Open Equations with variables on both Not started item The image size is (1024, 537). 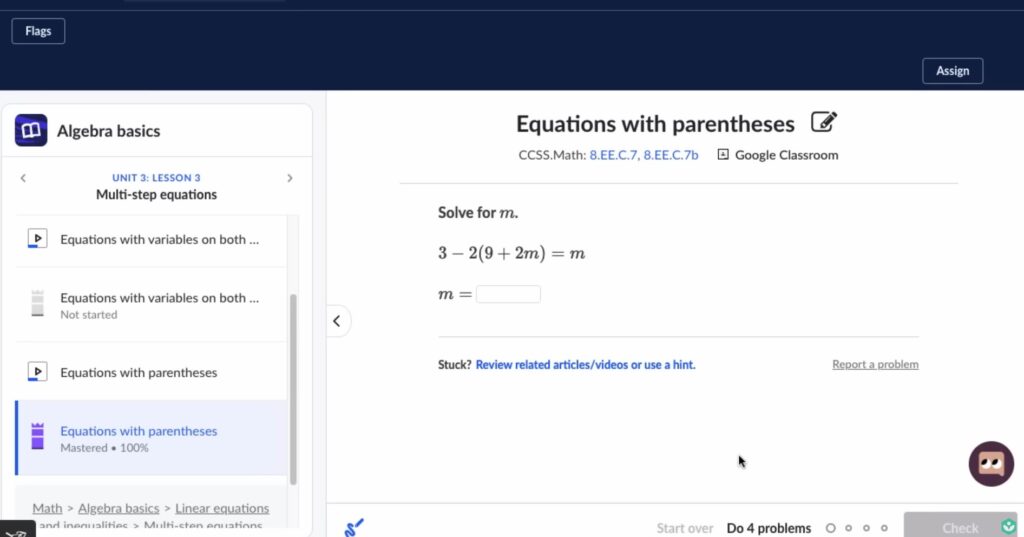151,305
